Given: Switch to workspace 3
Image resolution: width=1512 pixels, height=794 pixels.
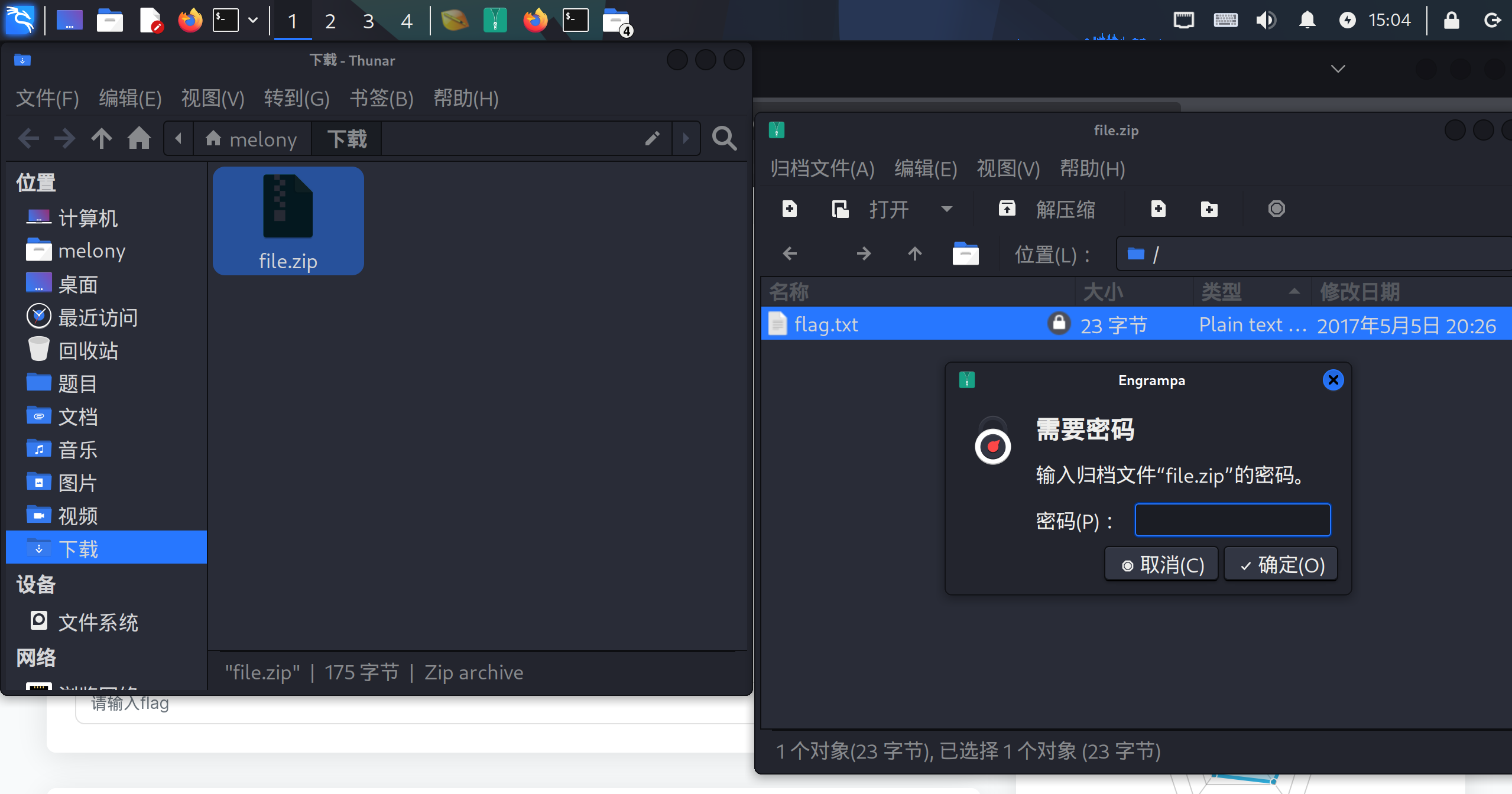Looking at the screenshot, I should tap(368, 21).
